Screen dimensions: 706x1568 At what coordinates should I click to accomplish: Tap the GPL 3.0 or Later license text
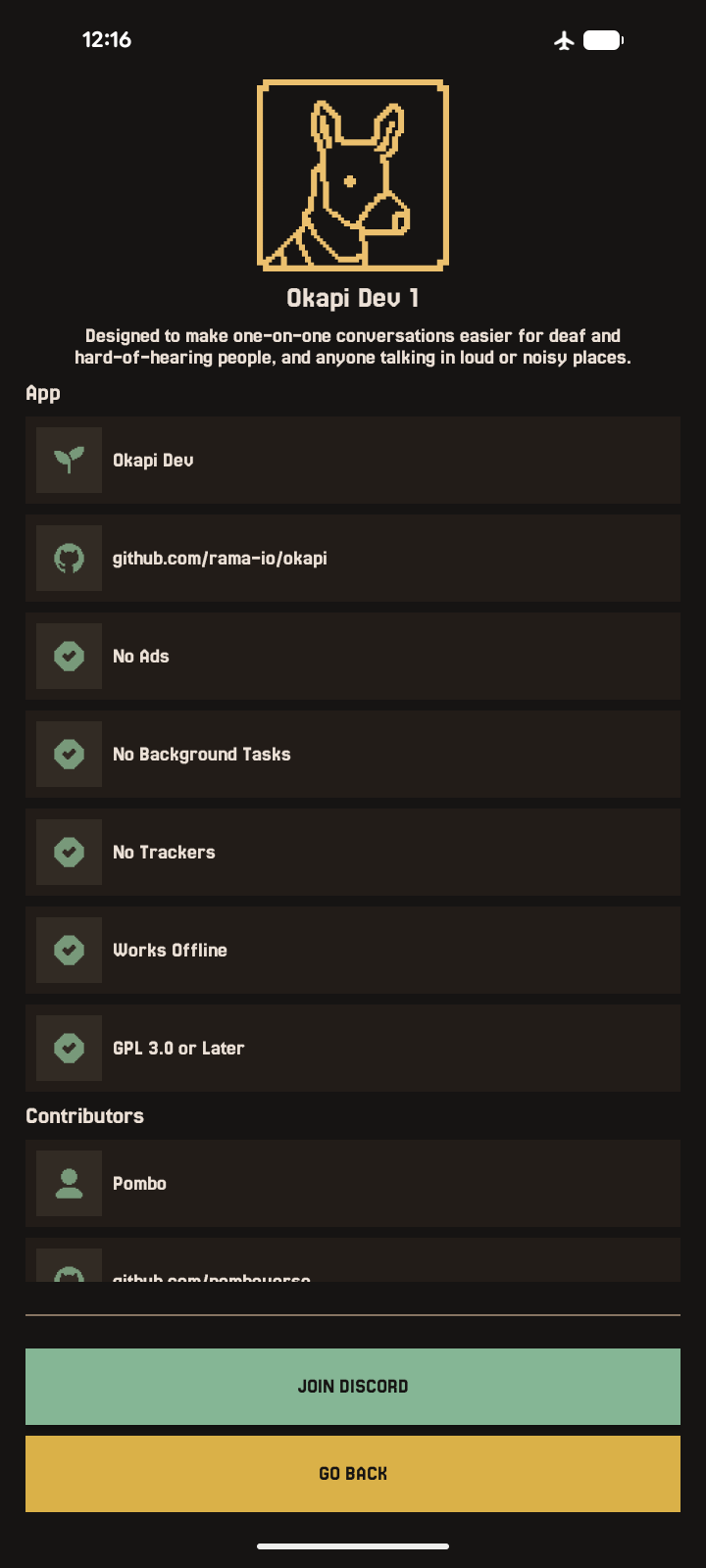click(x=178, y=1048)
